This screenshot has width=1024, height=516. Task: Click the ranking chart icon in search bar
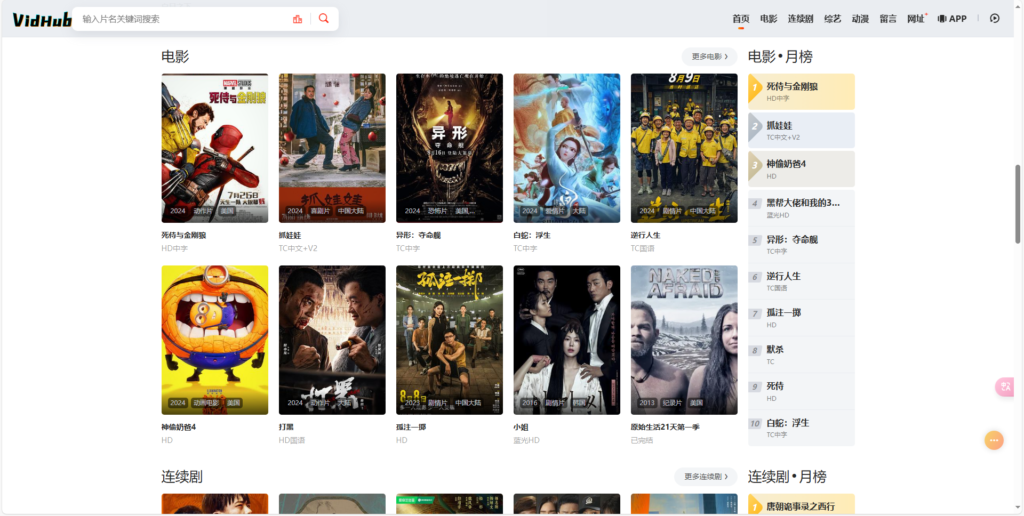pyautogui.click(x=298, y=19)
